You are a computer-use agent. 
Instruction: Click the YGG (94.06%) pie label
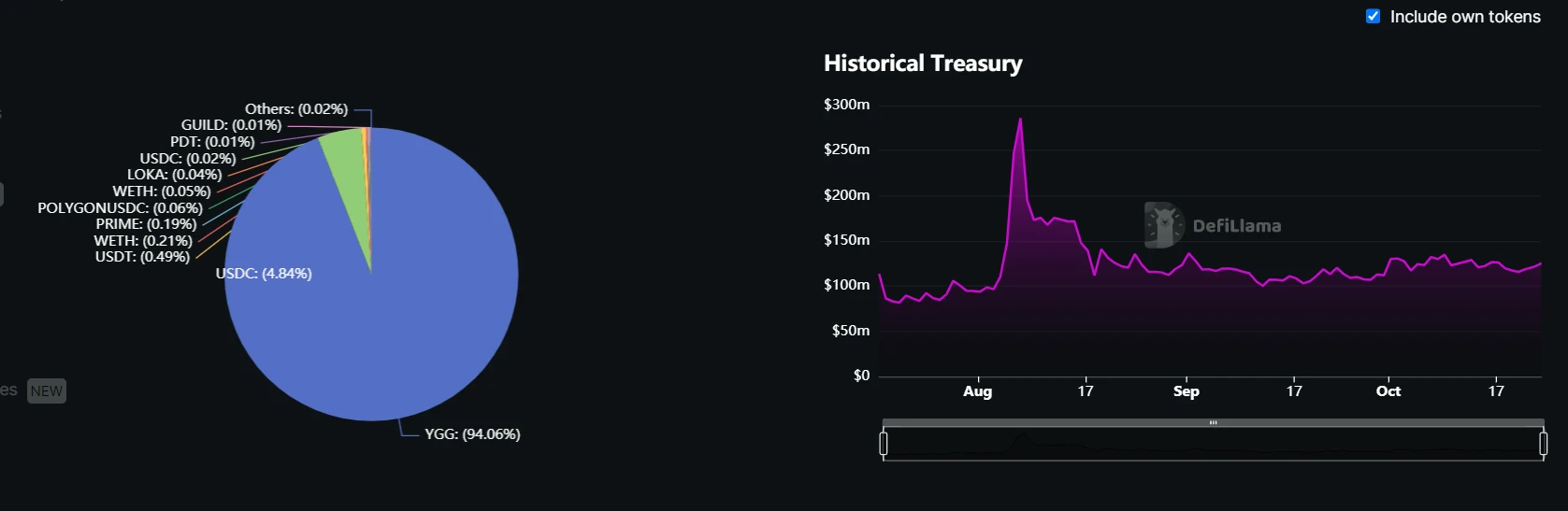472,434
